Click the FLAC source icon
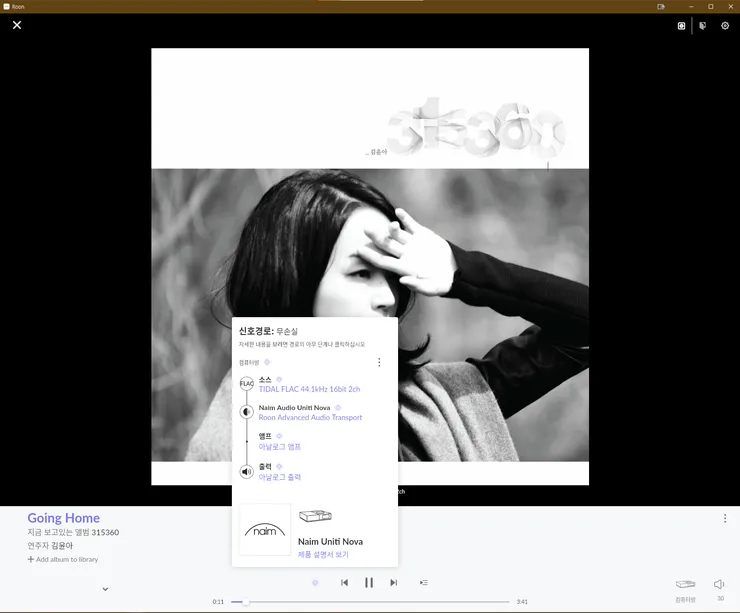The image size is (740, 613). click(246, 384)
